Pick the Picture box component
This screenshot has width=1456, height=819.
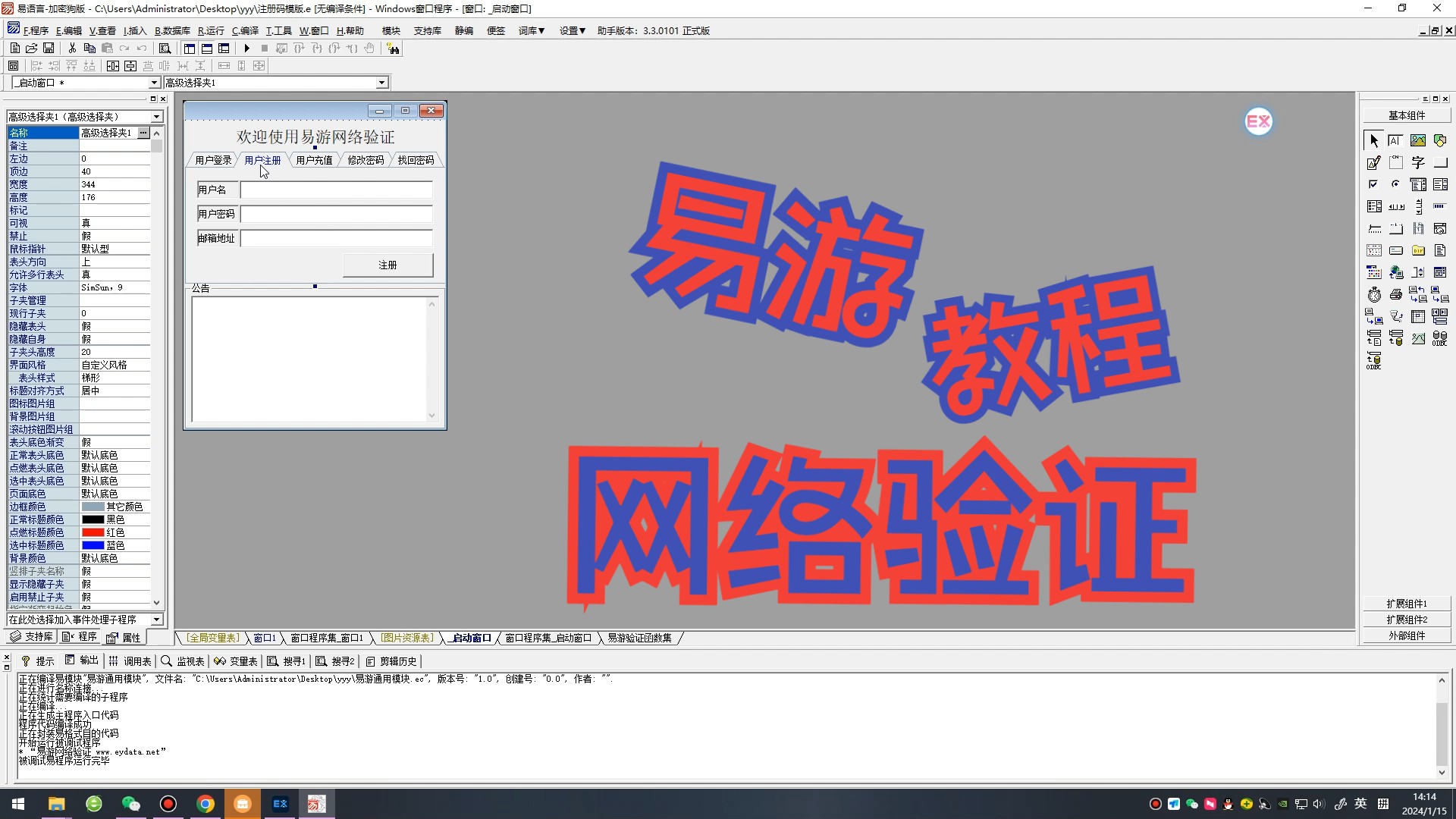[1417, 140]
